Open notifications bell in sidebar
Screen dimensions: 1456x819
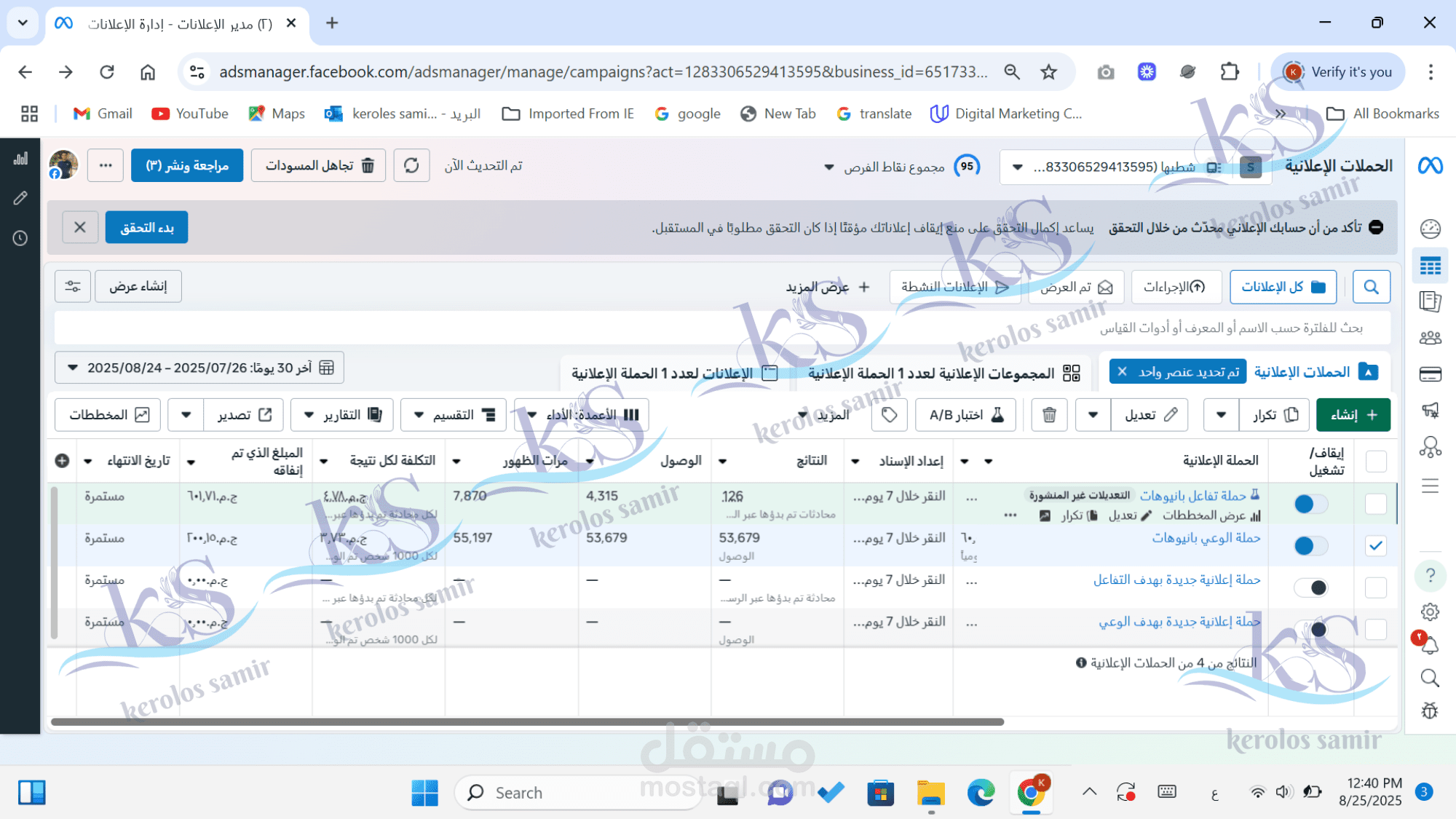tap(1430, 645)
